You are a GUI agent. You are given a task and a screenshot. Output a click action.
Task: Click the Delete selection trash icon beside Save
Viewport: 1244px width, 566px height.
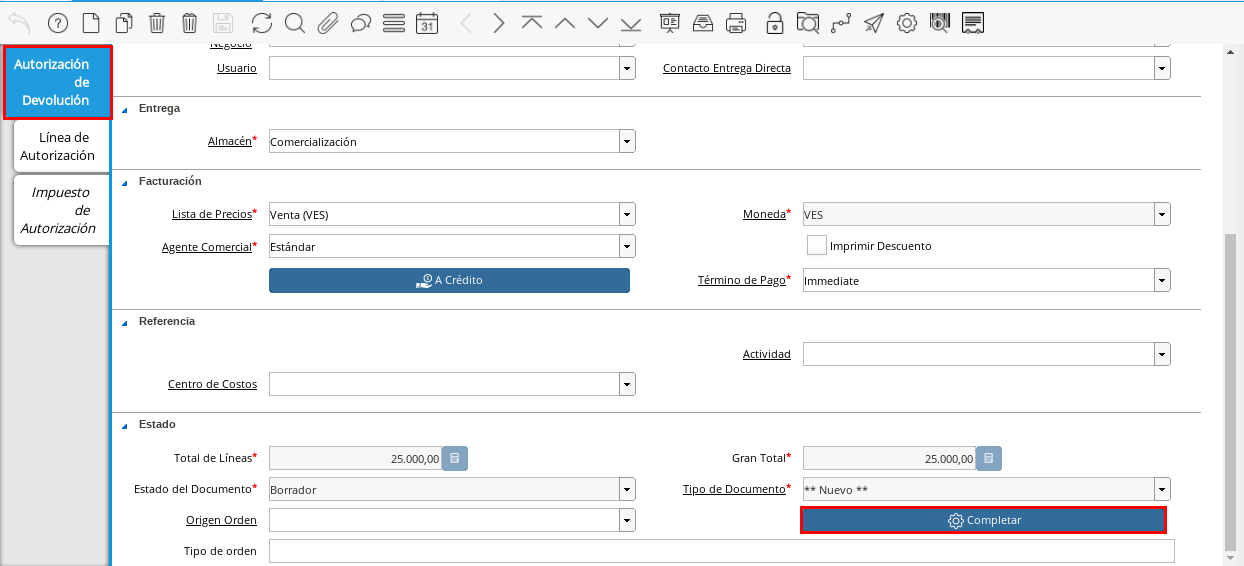pos(190,22)
